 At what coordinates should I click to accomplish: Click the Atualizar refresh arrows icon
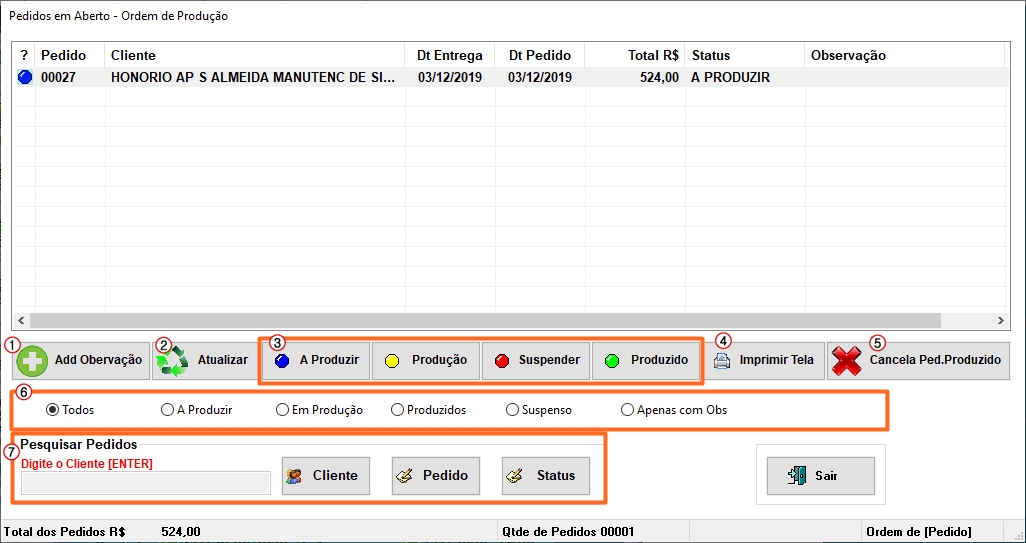click(x=172, y=361)
